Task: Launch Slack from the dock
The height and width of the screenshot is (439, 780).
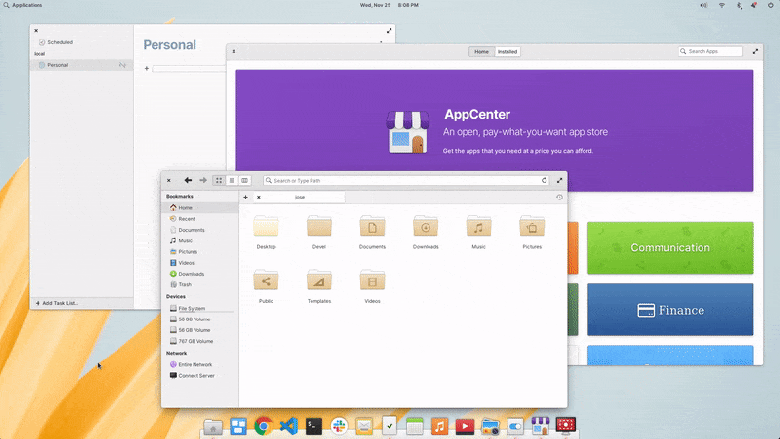Action: point(339,426)
